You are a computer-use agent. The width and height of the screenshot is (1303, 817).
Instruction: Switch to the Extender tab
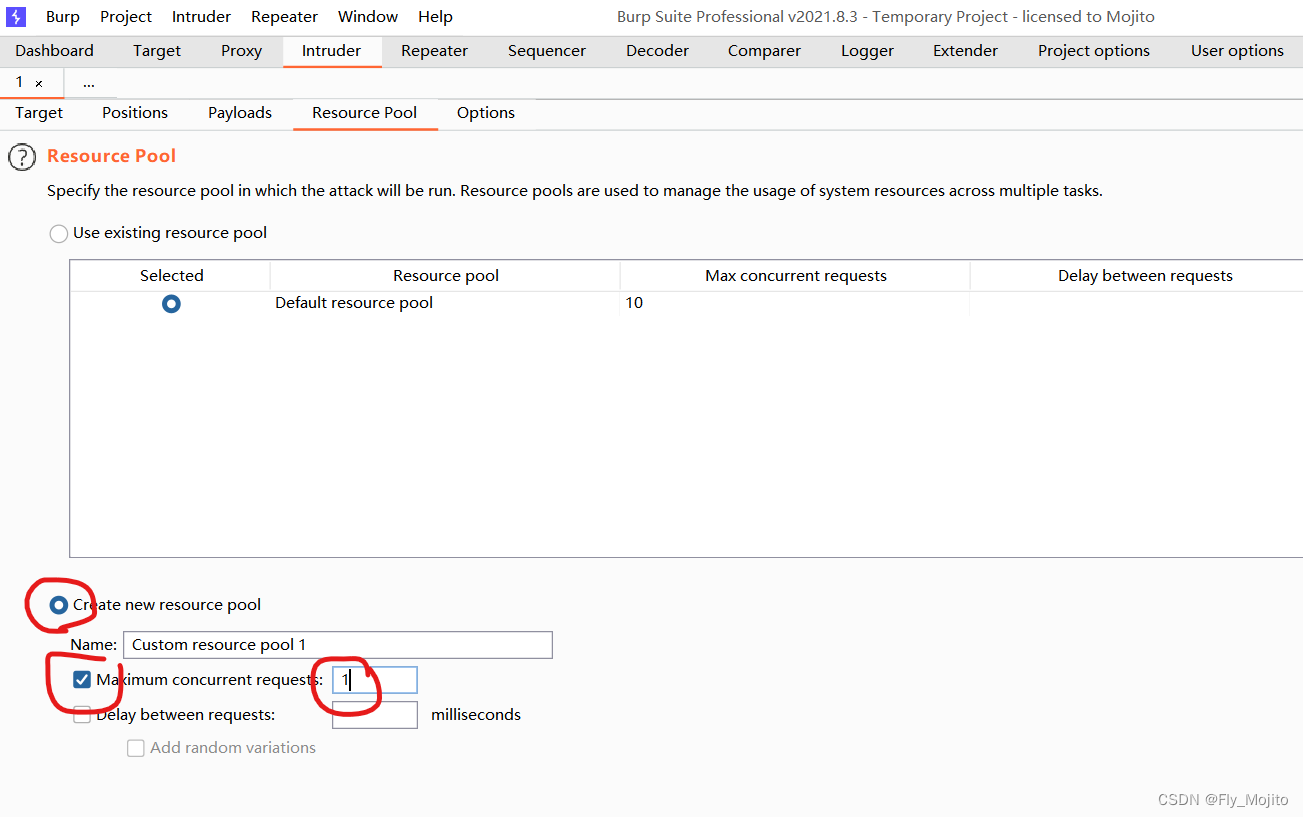coord(965,51)
